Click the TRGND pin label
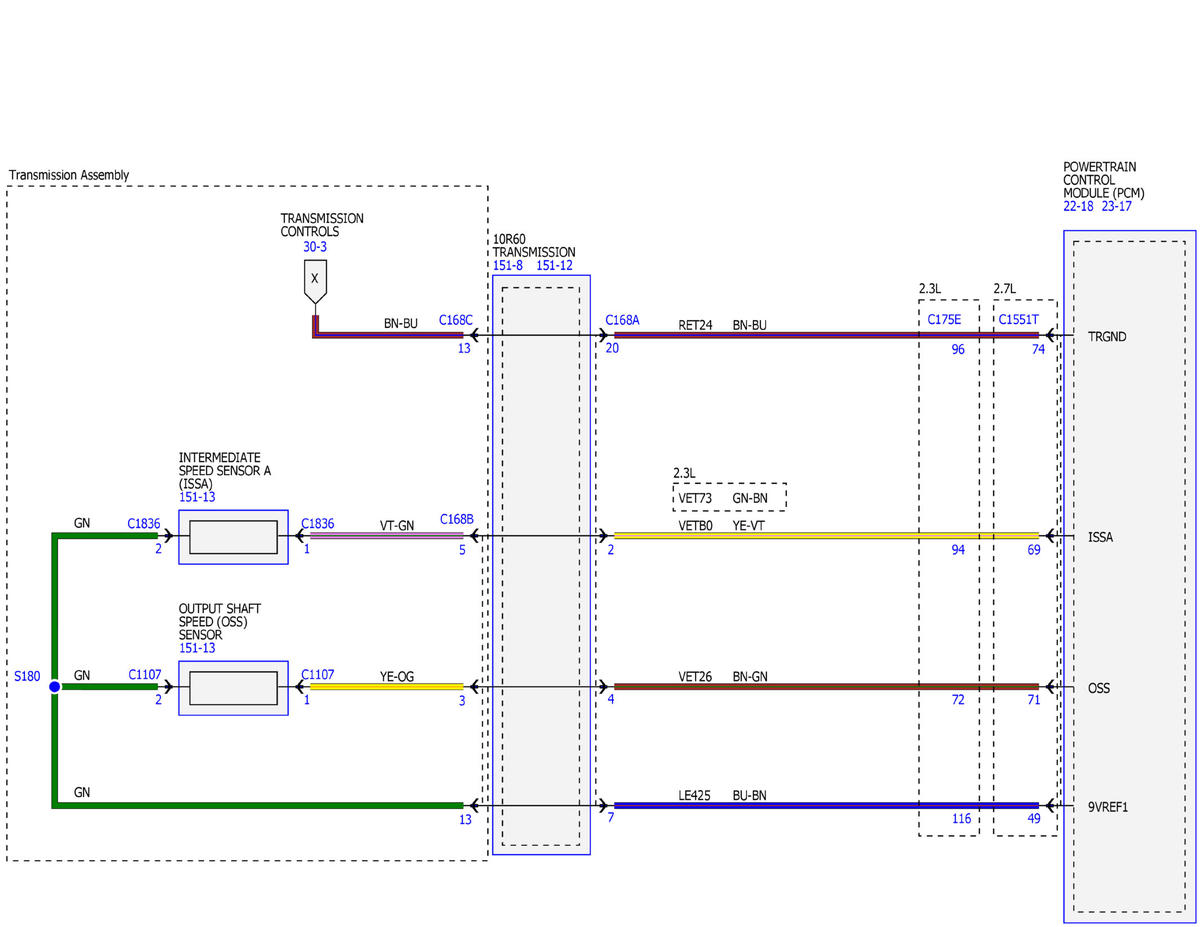Viewport: 1200px width, 927px height. [x=1107, y=337]
